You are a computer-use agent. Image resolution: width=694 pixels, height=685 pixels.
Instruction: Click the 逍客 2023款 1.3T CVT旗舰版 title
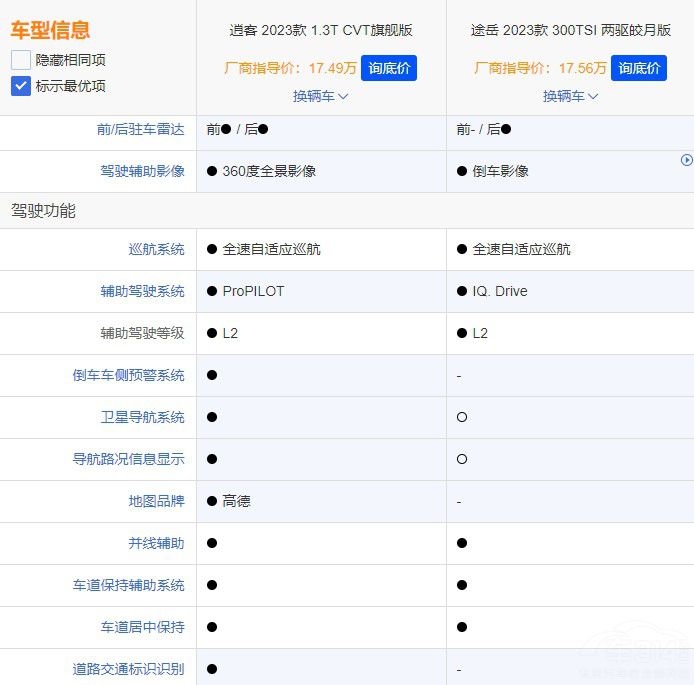click(320, 30)
